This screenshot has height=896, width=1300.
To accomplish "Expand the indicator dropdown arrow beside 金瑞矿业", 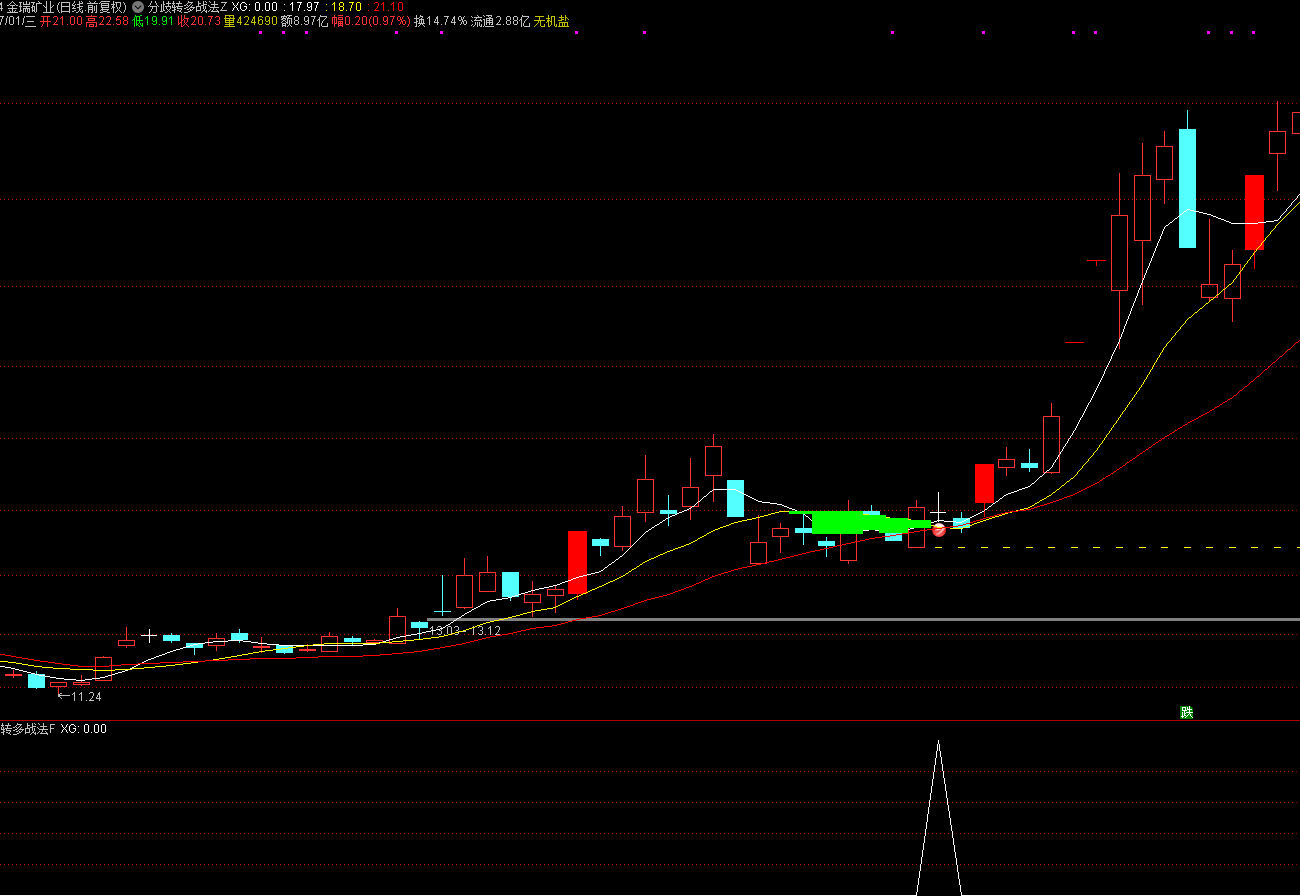I will coord(138,7).
